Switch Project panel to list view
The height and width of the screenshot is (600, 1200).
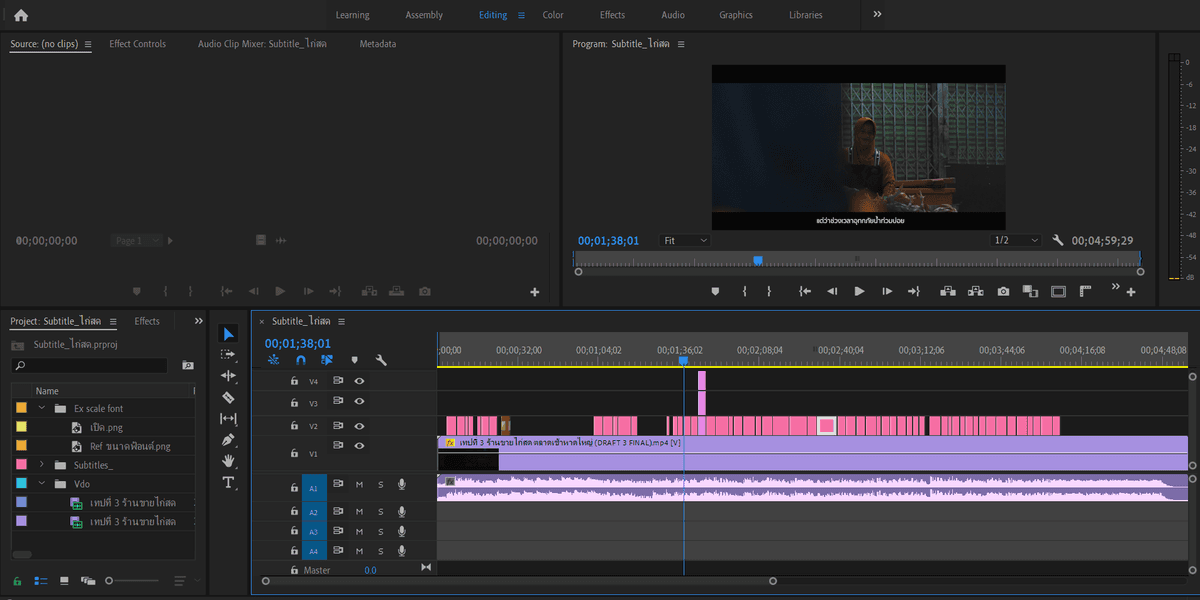pos(41,580)
